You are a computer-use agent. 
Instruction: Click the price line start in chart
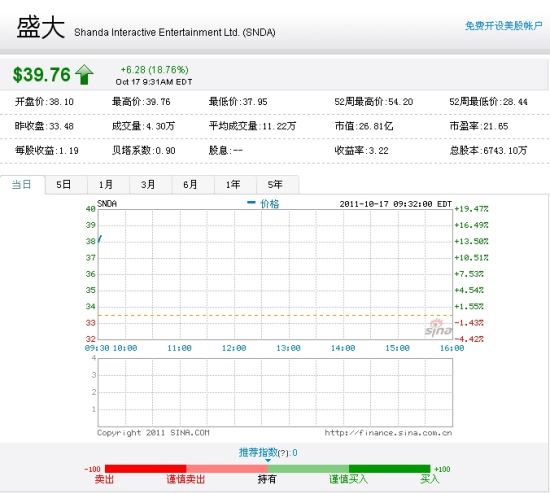[100, 239]
